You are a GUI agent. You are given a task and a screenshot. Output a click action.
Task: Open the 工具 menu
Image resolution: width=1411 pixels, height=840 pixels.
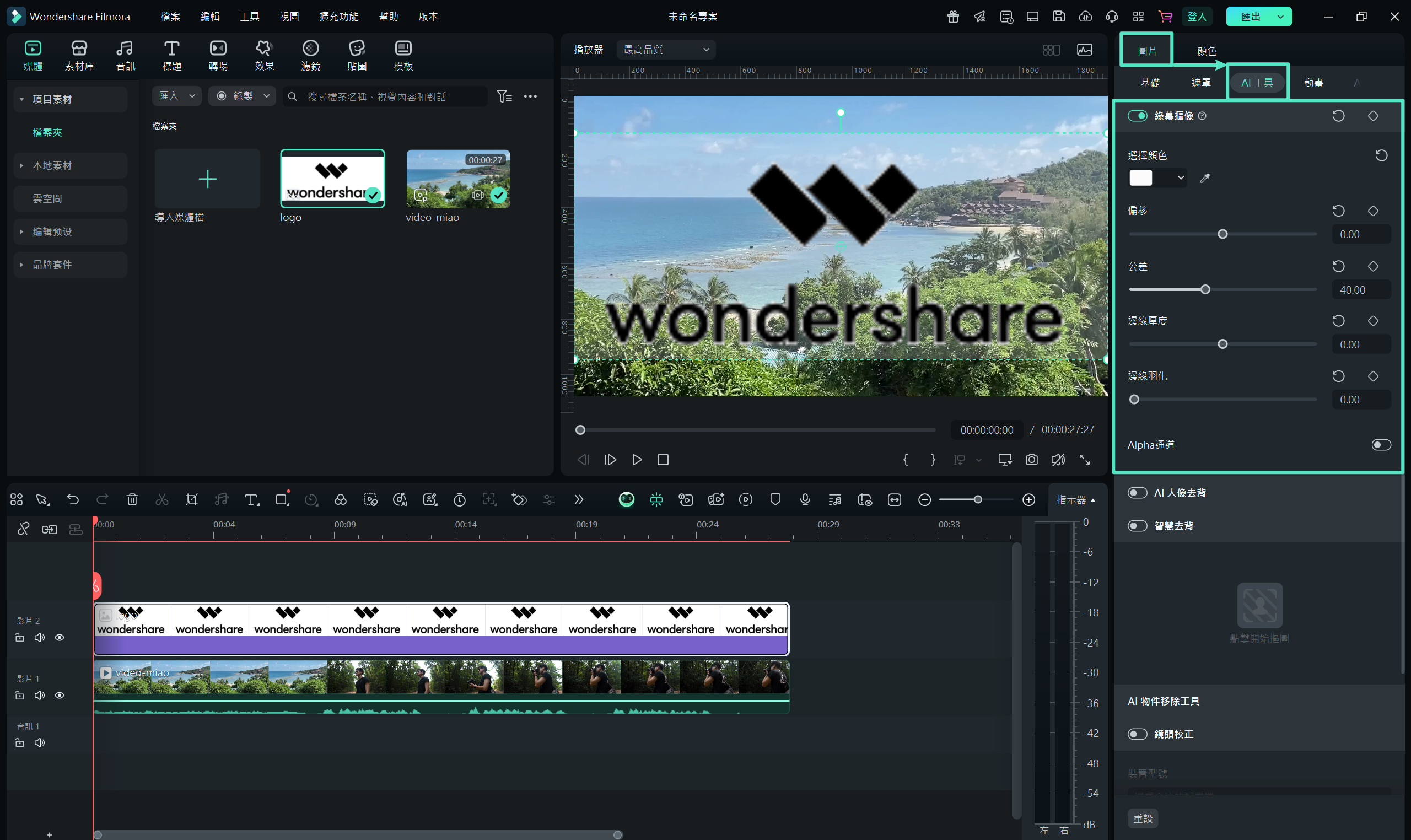[249, 17]
